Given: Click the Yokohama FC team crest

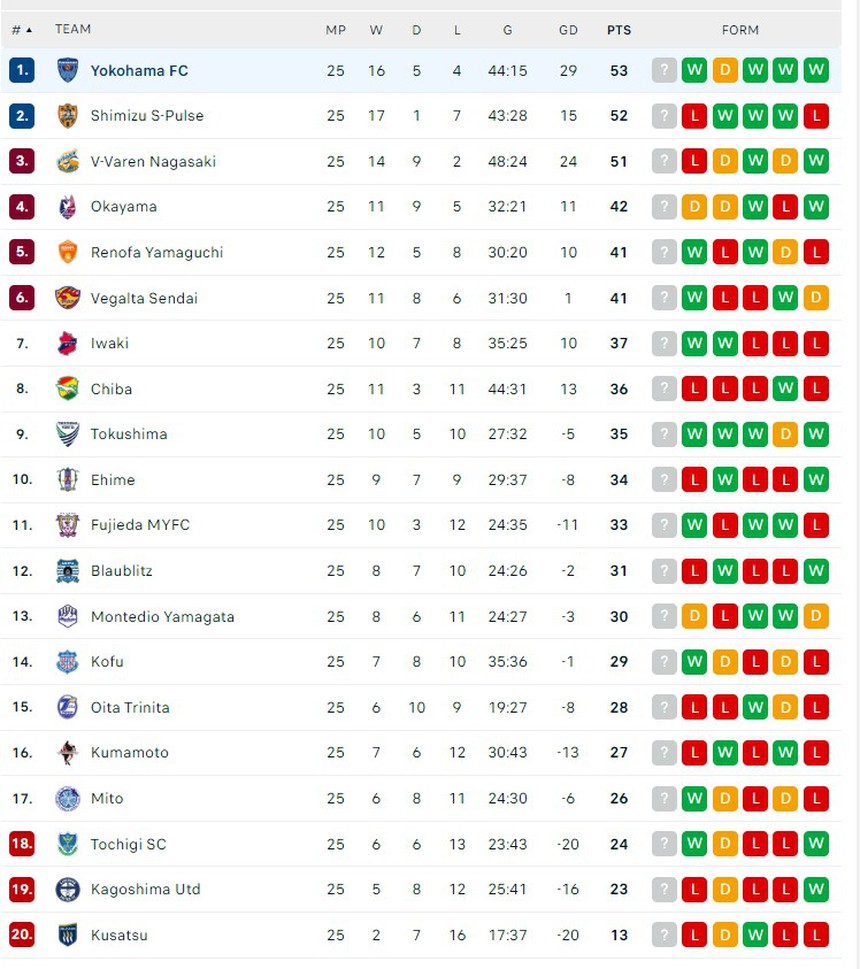Looking at the screenshot, I should (x=67, y=70).
